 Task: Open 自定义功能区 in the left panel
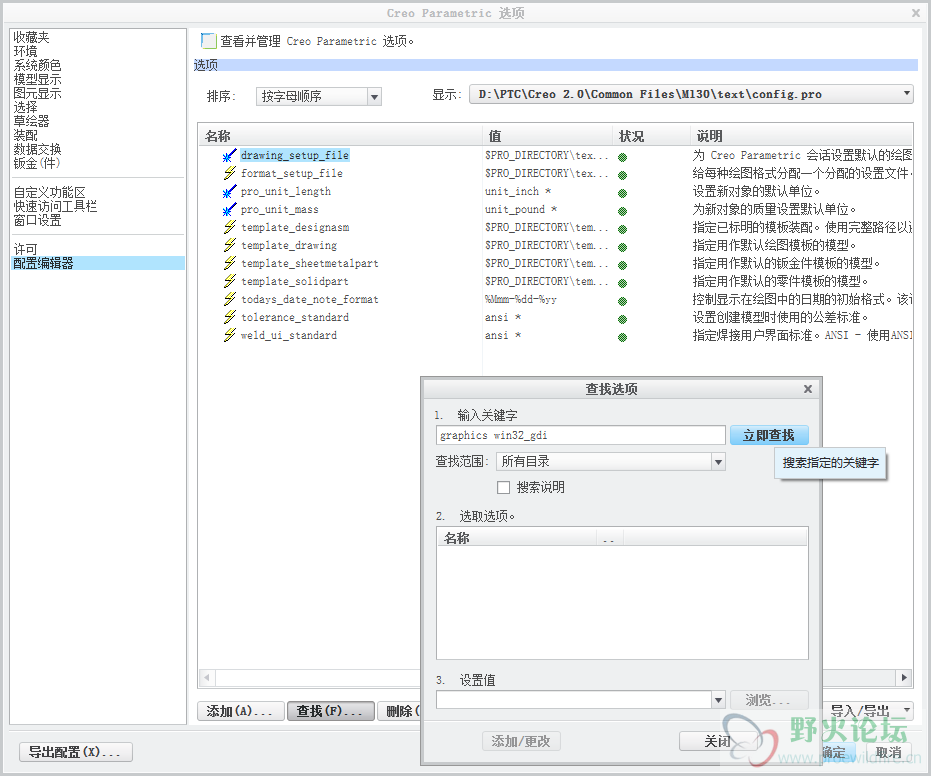click(49, 192)
